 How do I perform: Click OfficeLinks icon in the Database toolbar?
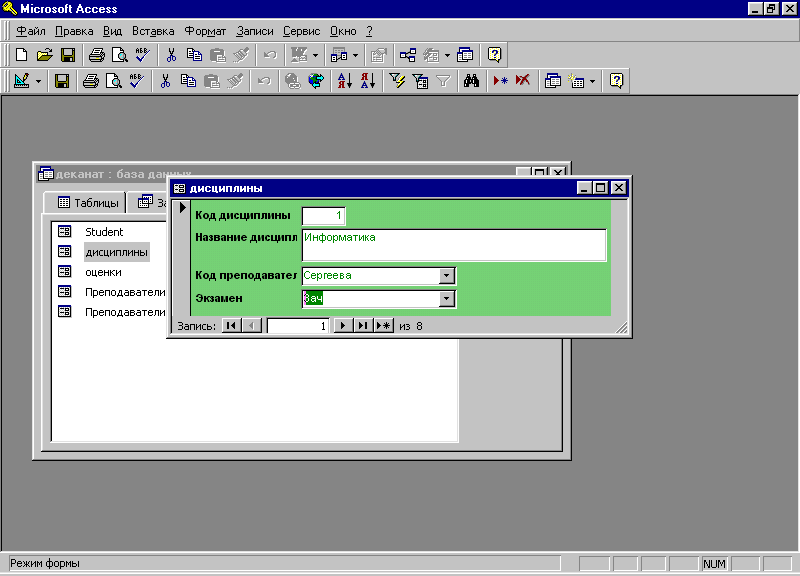click(x=298, y=55)
